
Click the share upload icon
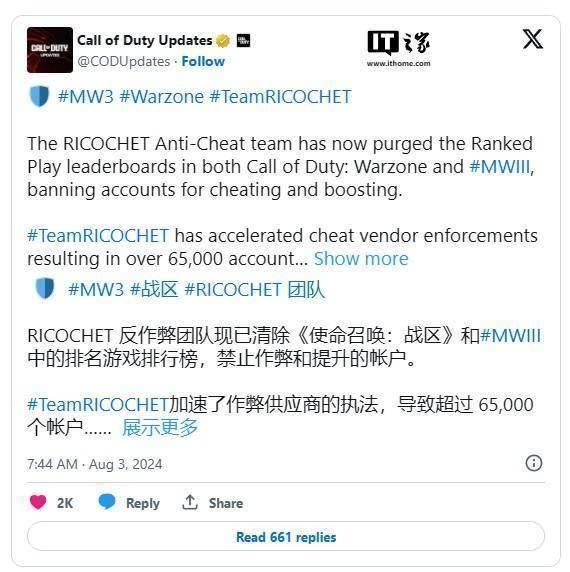point(190,502)
